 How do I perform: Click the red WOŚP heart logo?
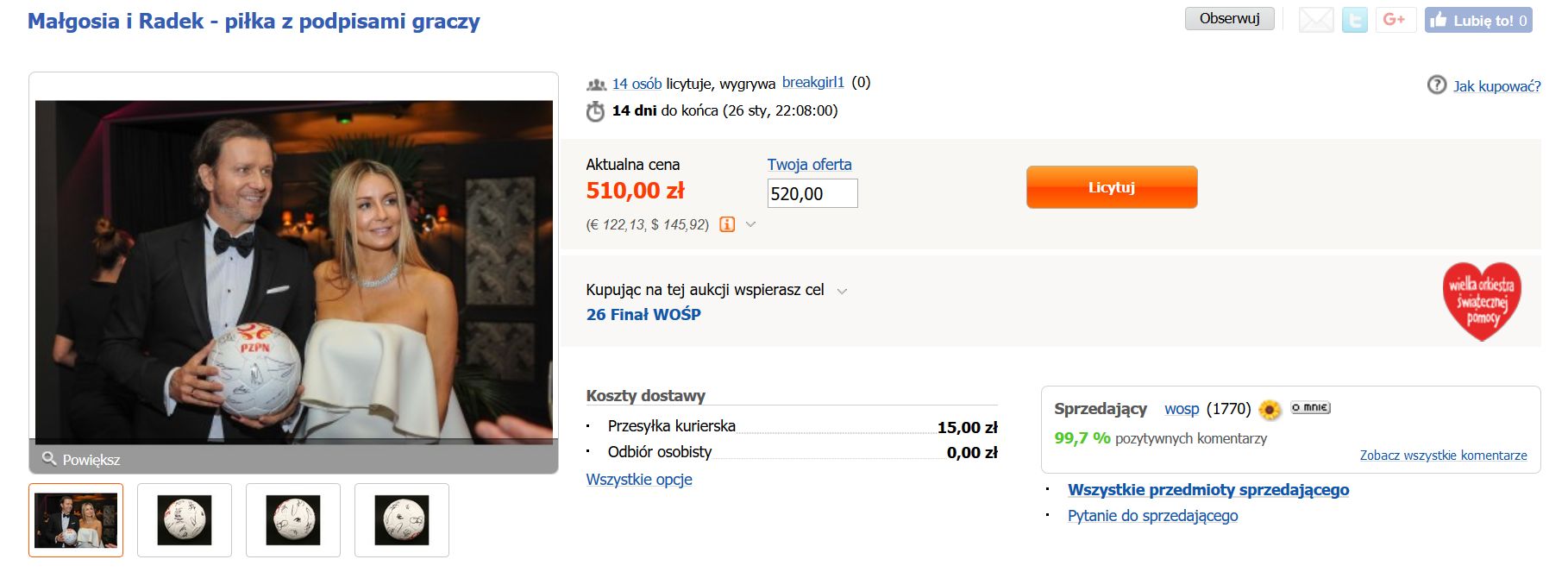[1482, 301]
